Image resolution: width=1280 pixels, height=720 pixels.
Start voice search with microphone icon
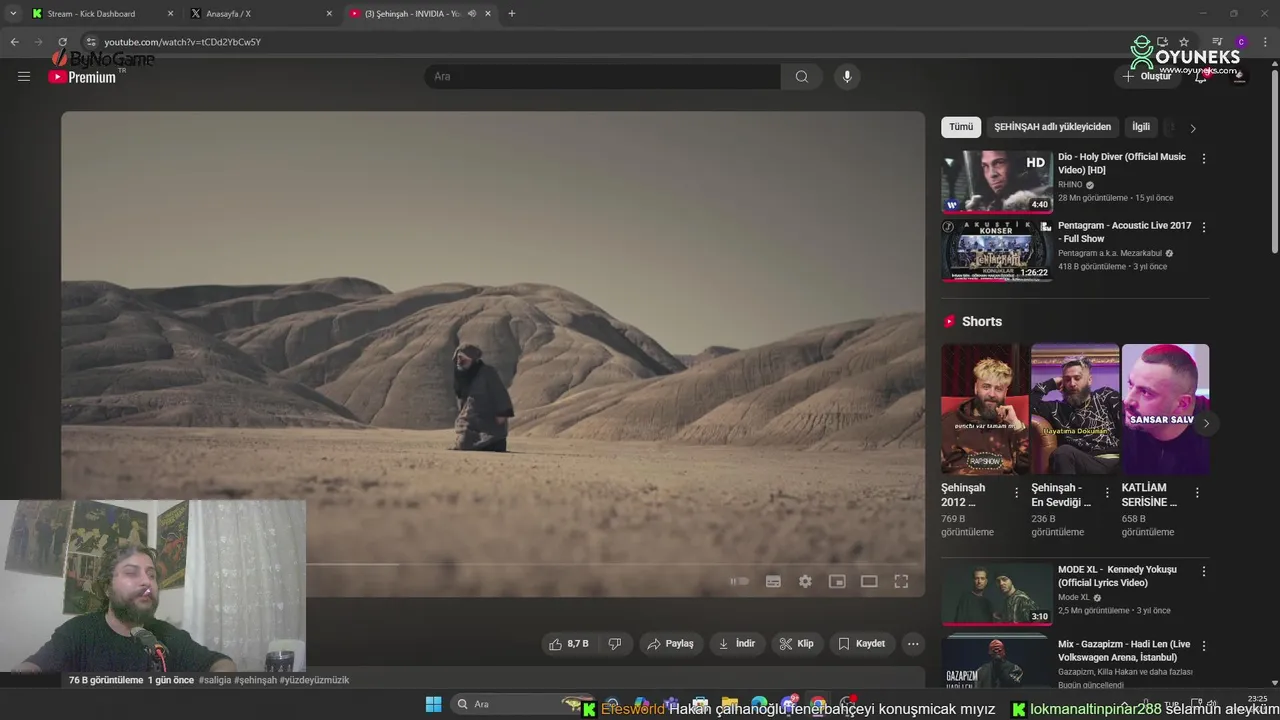point(847,77)
